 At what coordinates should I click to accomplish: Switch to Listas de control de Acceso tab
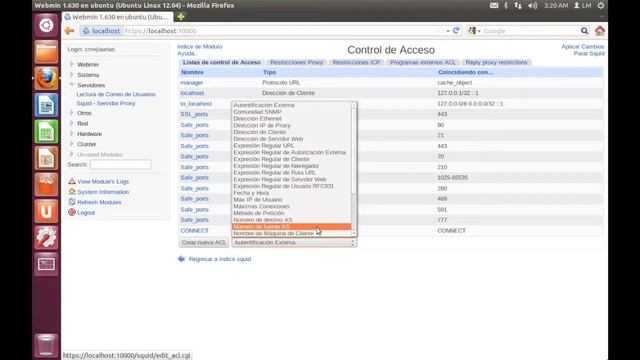(222, 62)
